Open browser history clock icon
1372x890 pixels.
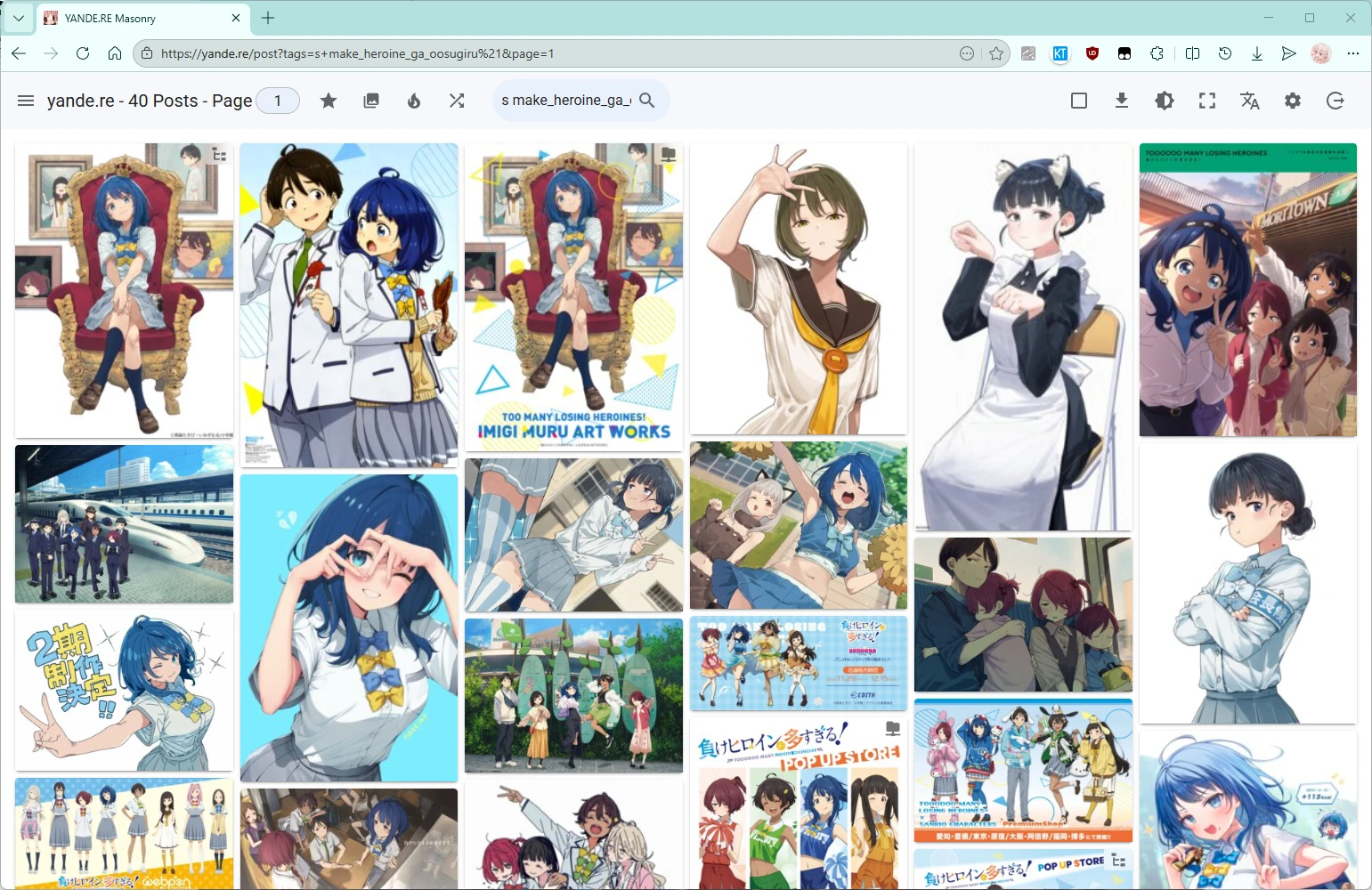click(x=1225, y=53)
